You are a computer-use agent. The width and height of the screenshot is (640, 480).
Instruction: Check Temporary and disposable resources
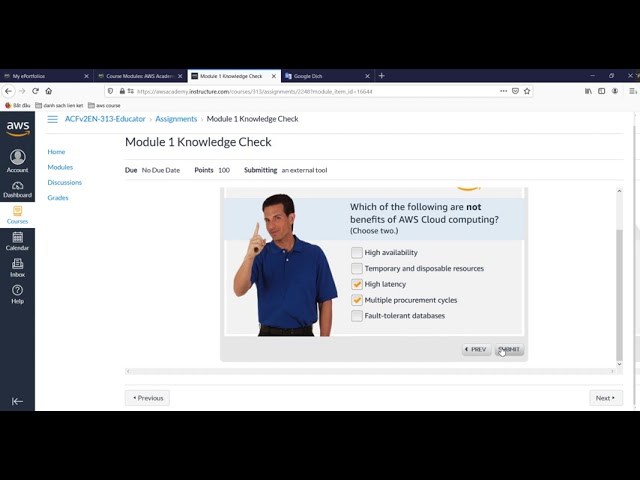(357, 269)
